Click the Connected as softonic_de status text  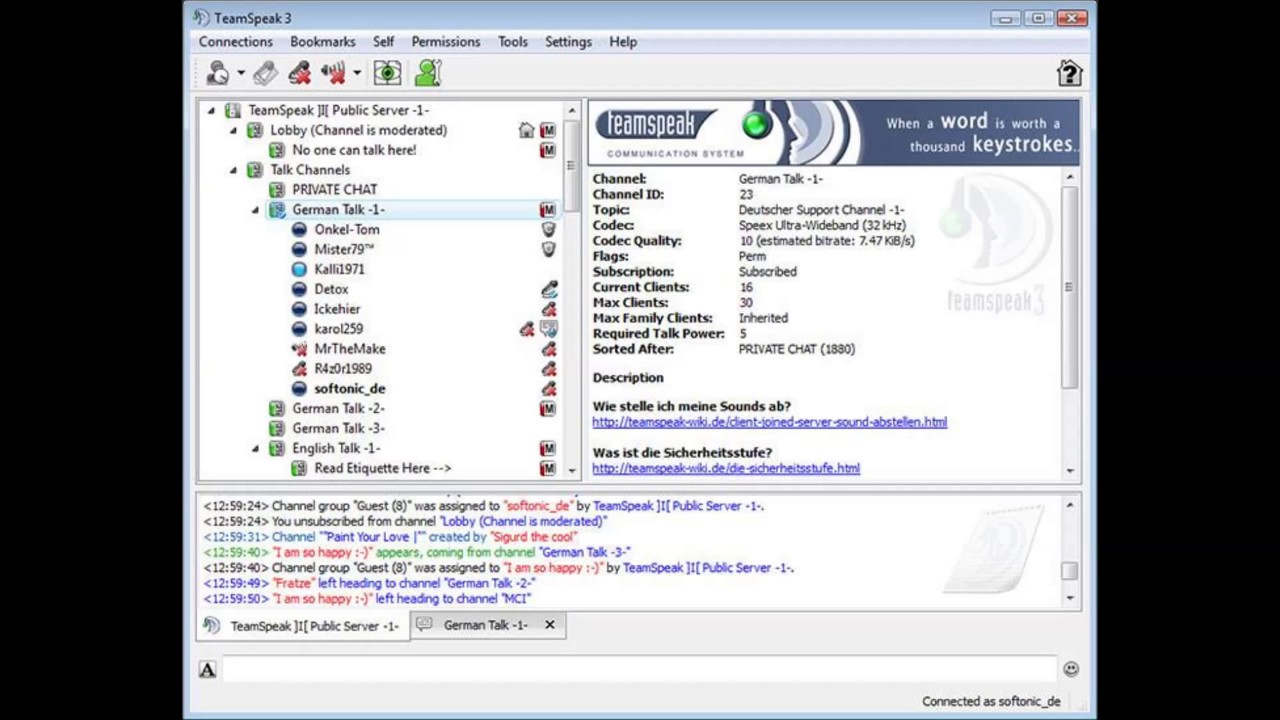pyautogui.click(x=991, y=701)
